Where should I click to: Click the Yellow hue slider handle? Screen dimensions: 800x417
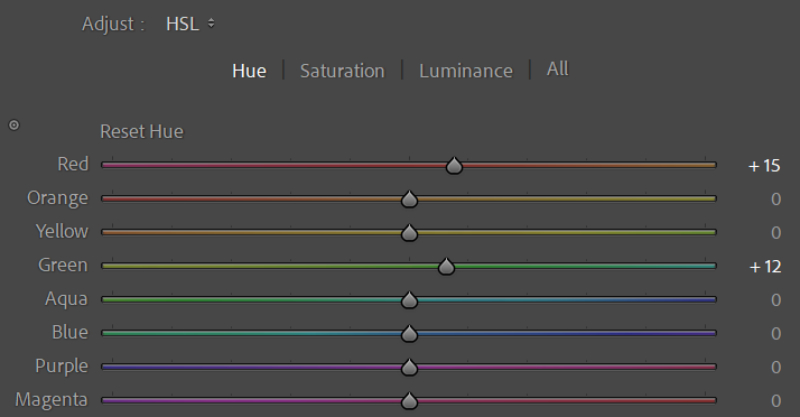click(x=408, y=232)
